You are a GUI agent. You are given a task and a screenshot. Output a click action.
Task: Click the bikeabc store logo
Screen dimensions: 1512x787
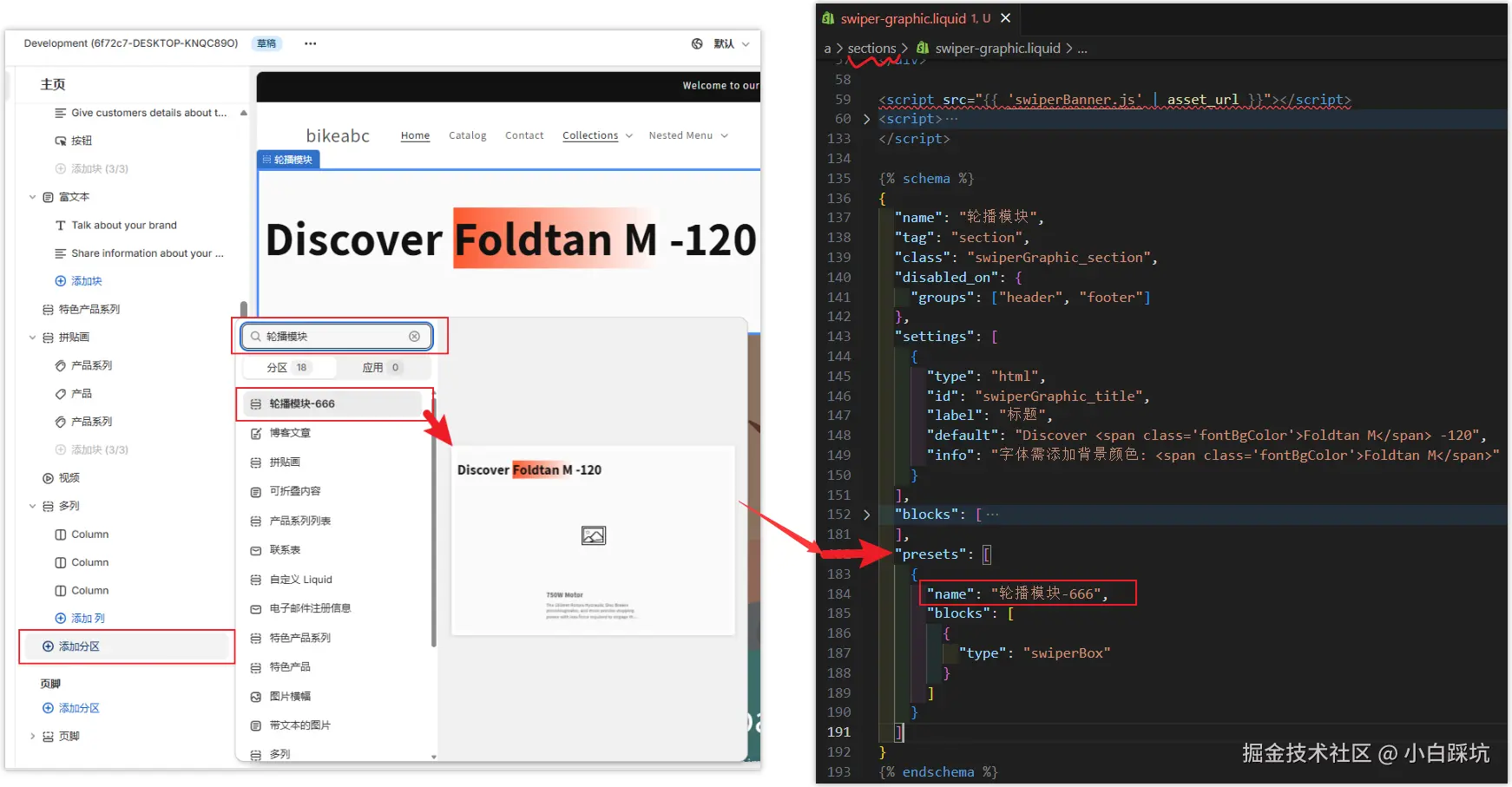tap(338, 135)
